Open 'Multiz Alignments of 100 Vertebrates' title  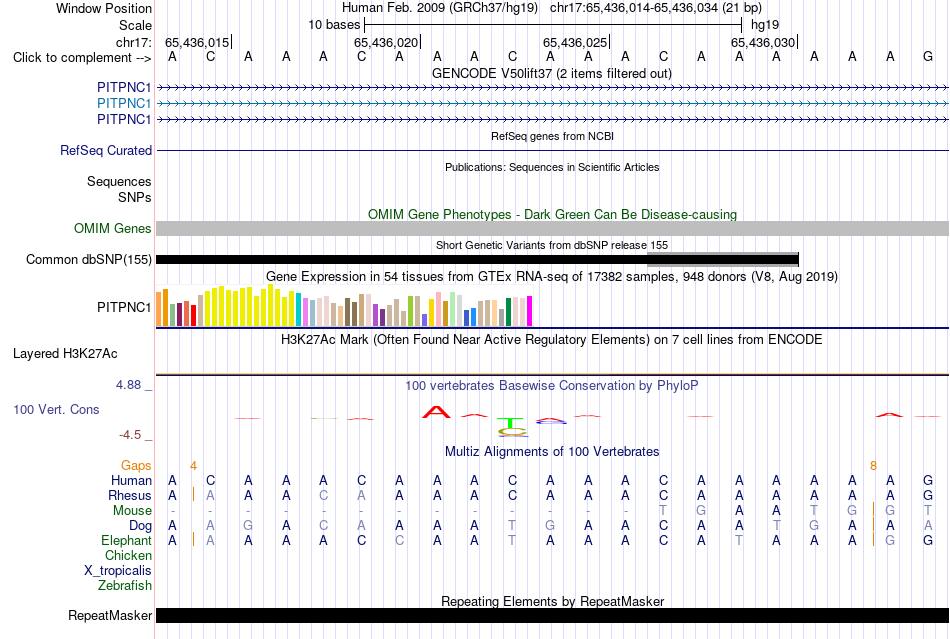click(552, 451)
